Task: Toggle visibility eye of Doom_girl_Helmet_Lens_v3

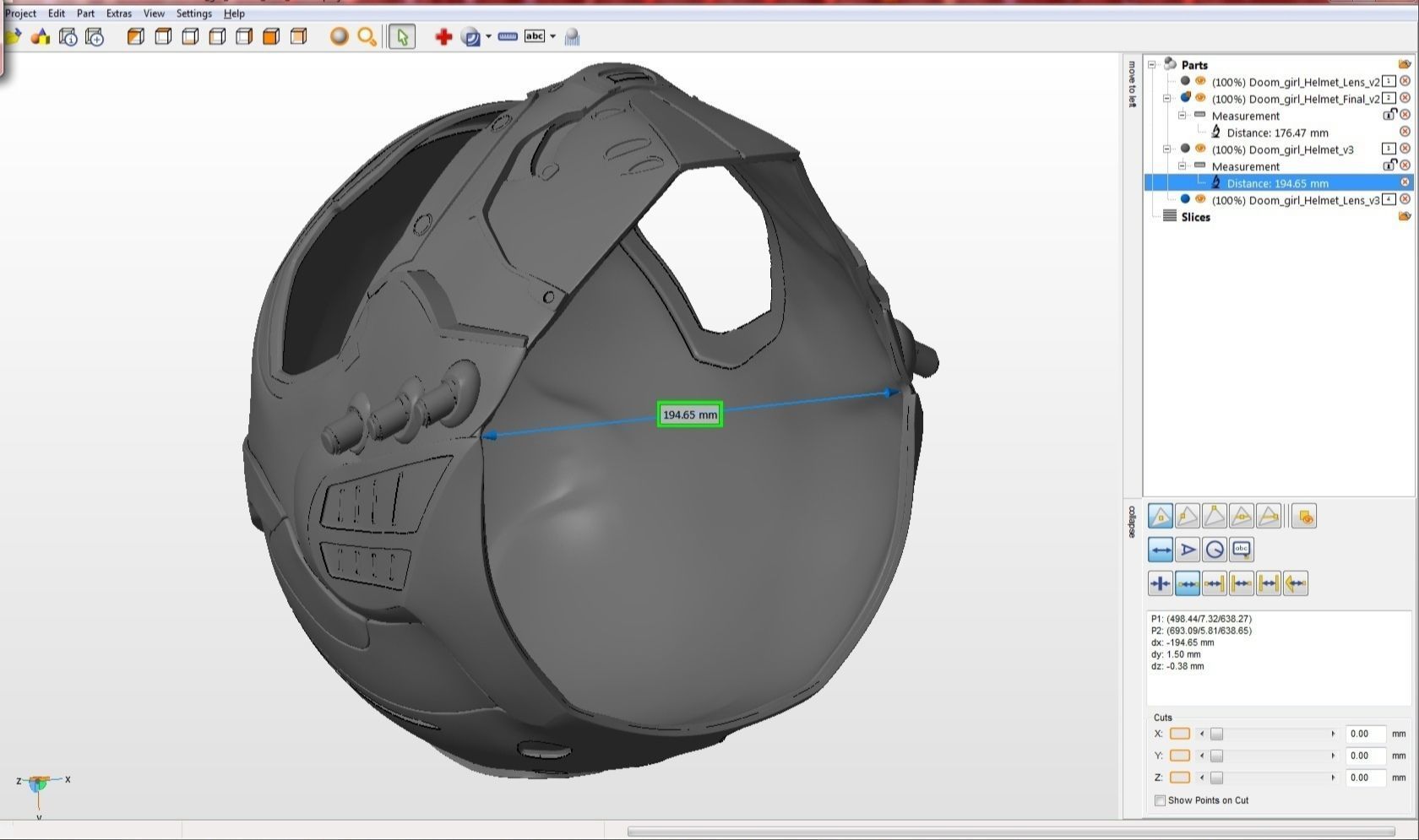Action: [1200, 199]
